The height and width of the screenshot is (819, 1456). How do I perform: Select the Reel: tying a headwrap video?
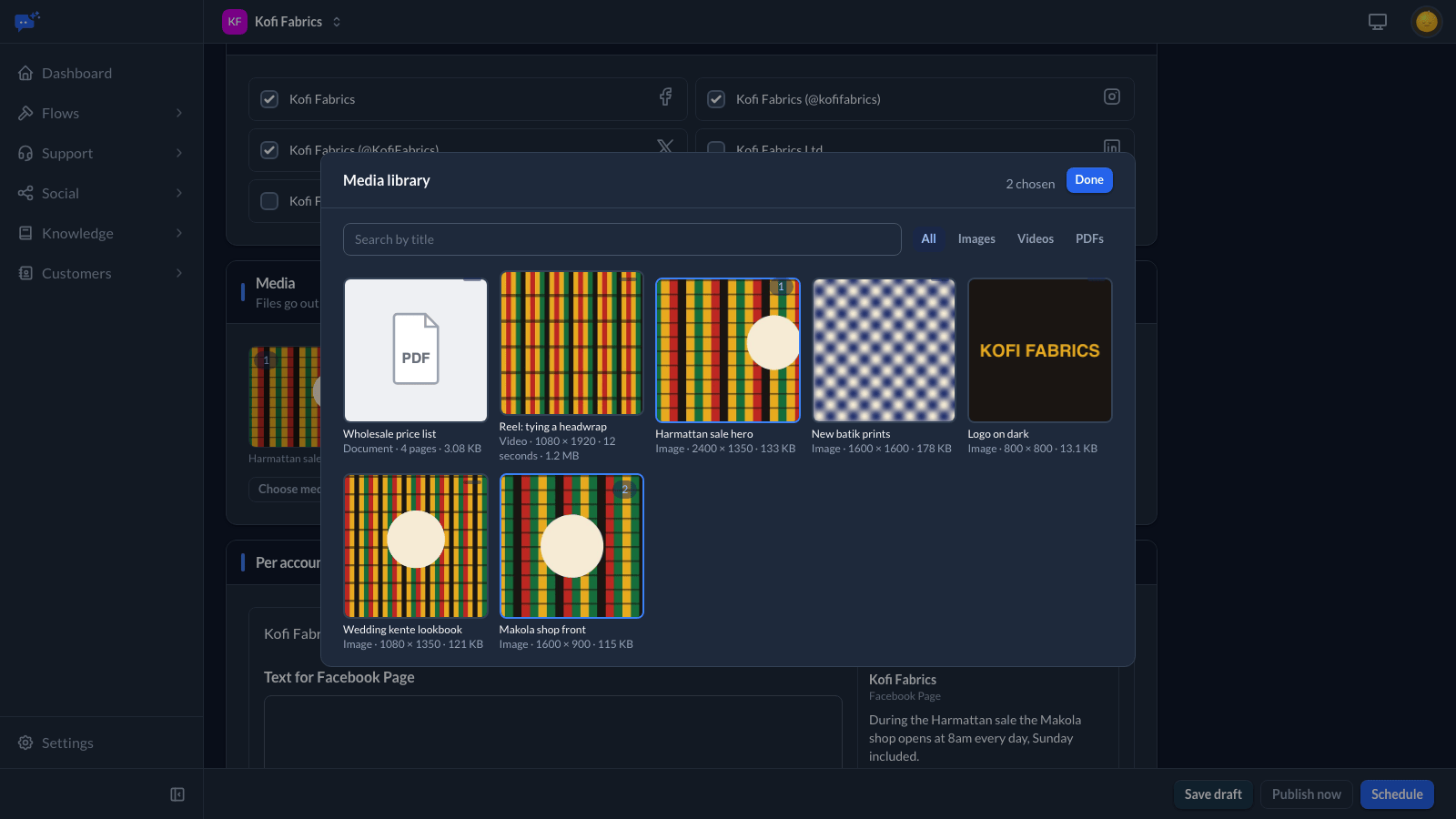click(x=571, y=343)
